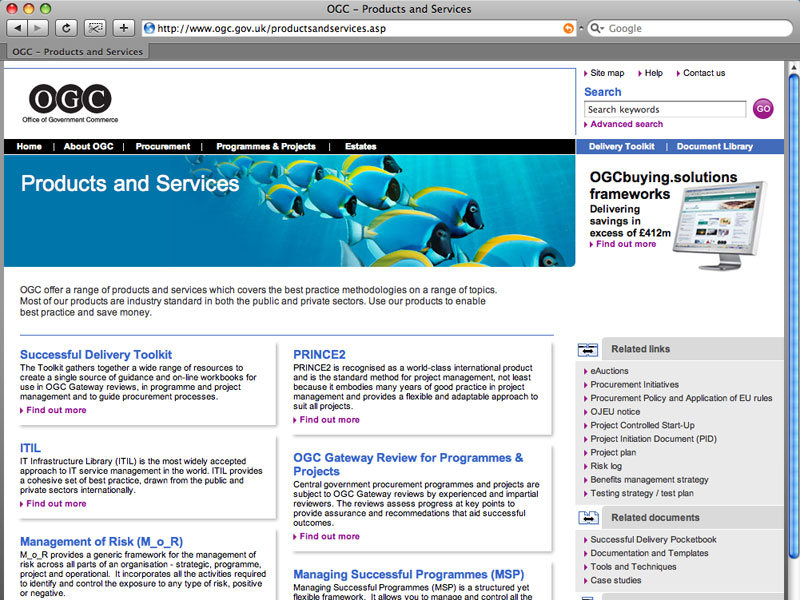This screenshot has height=600, width=800.
Task: Click the OGC logo
Action: (70, 104)
